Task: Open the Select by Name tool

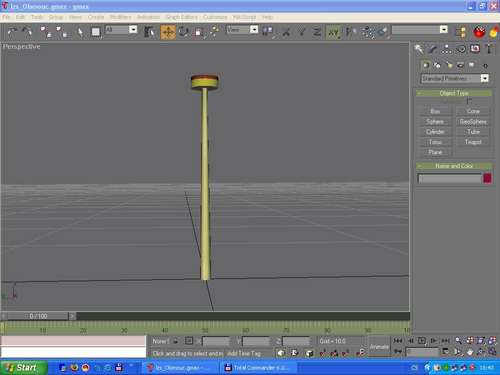Action: tap(149, 32)
